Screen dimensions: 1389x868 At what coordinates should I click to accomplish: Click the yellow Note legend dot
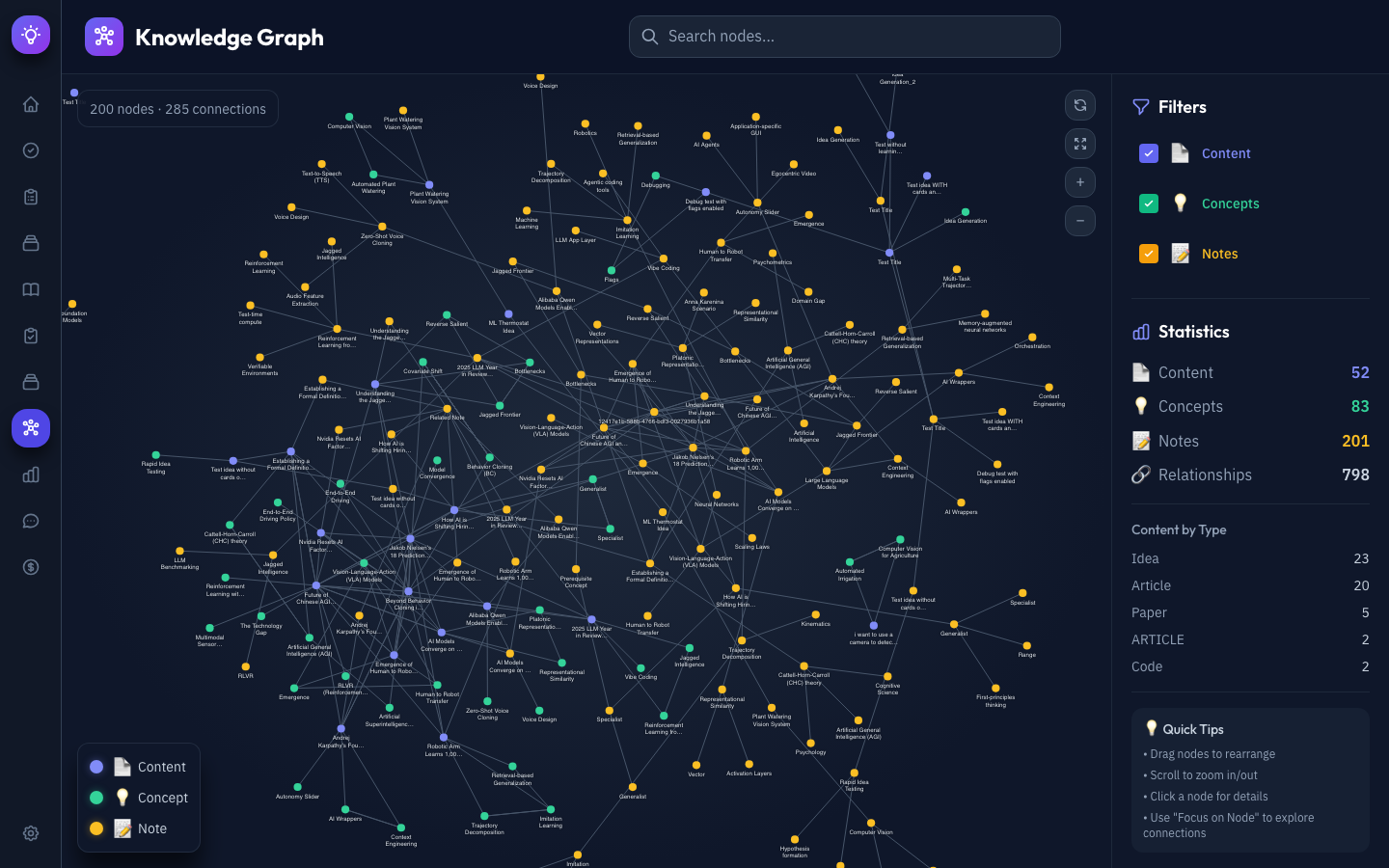point(96,828)
